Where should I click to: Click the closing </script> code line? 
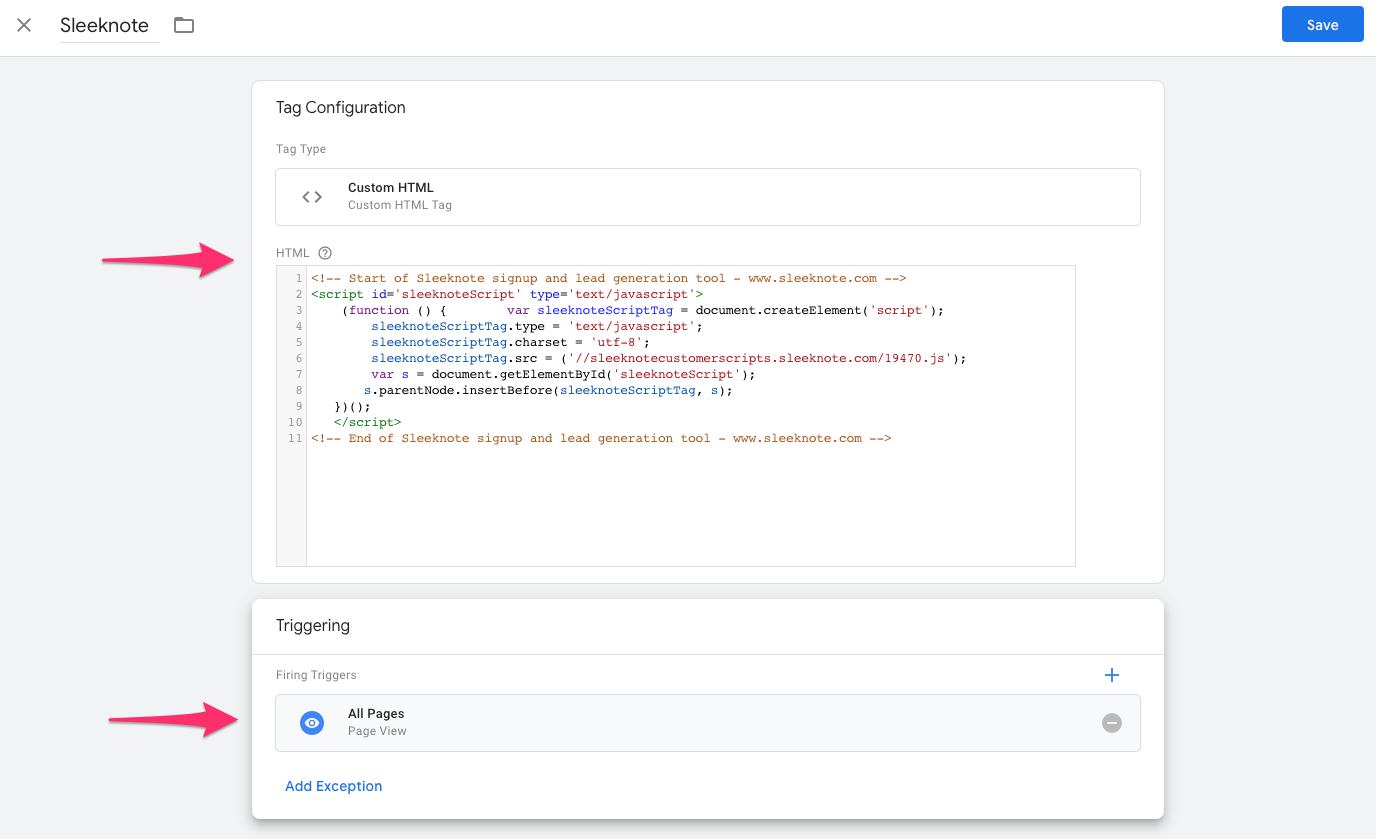pyautogui.click(x=367, y=422)
